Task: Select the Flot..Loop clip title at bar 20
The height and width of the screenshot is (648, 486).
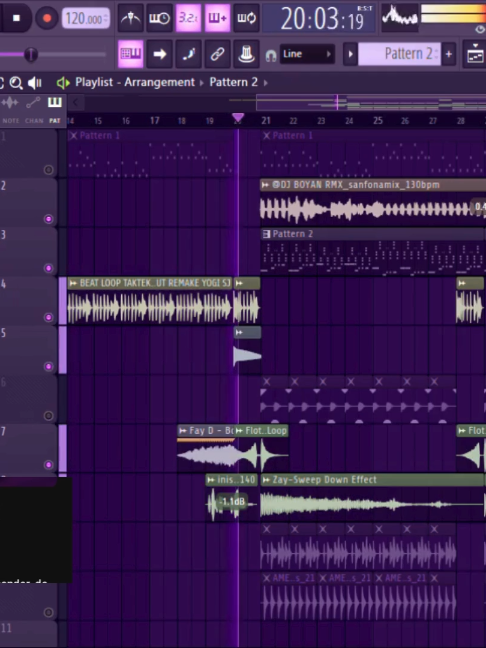Action: [x=266, y=431]
